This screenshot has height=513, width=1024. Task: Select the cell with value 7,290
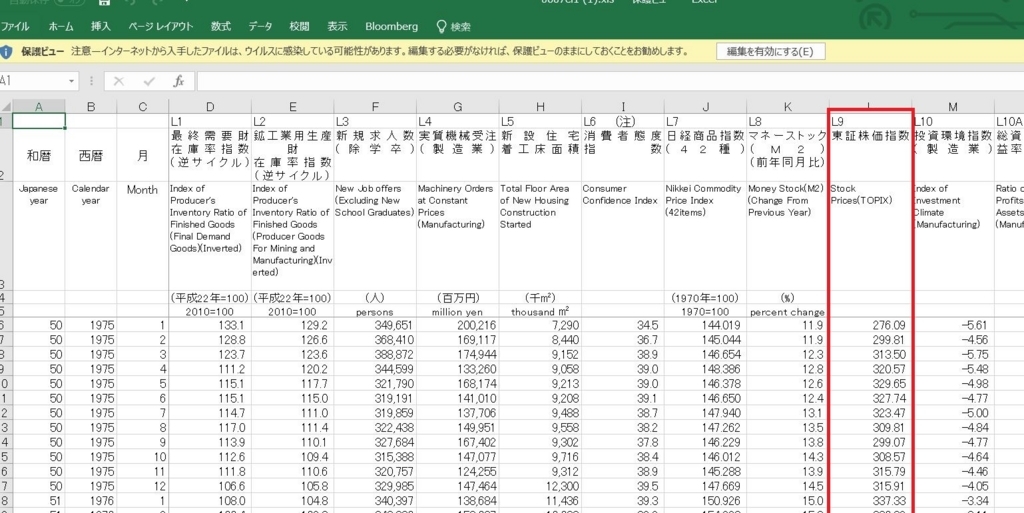tap(540, 325)
